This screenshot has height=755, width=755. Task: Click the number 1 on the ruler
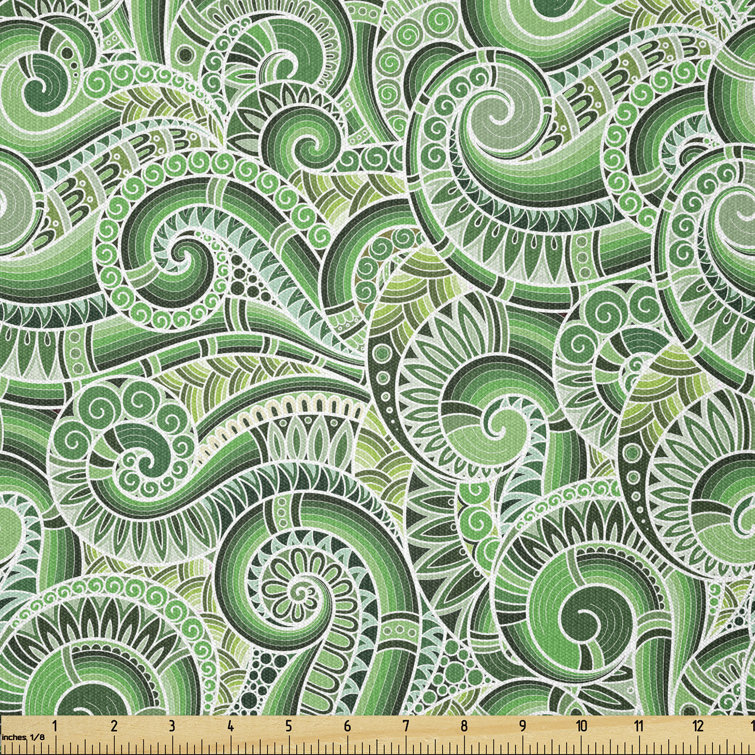[x=55, y=727]
